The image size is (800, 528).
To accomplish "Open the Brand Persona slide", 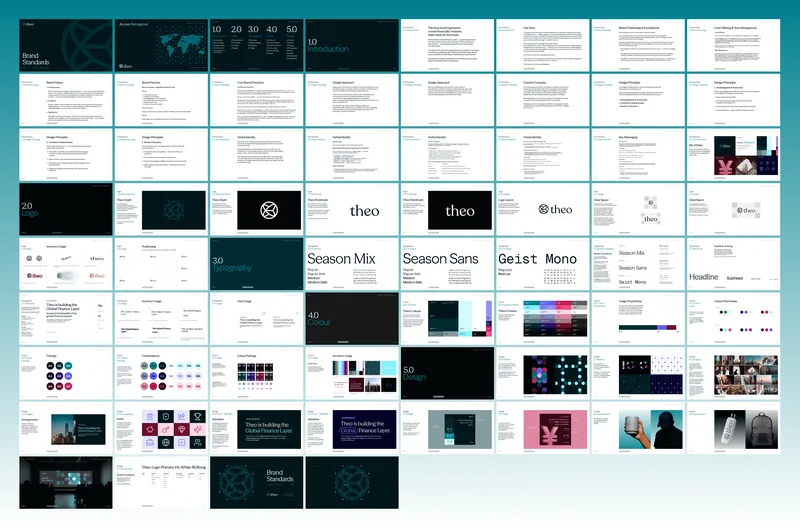I will click(x=161, y=100).
